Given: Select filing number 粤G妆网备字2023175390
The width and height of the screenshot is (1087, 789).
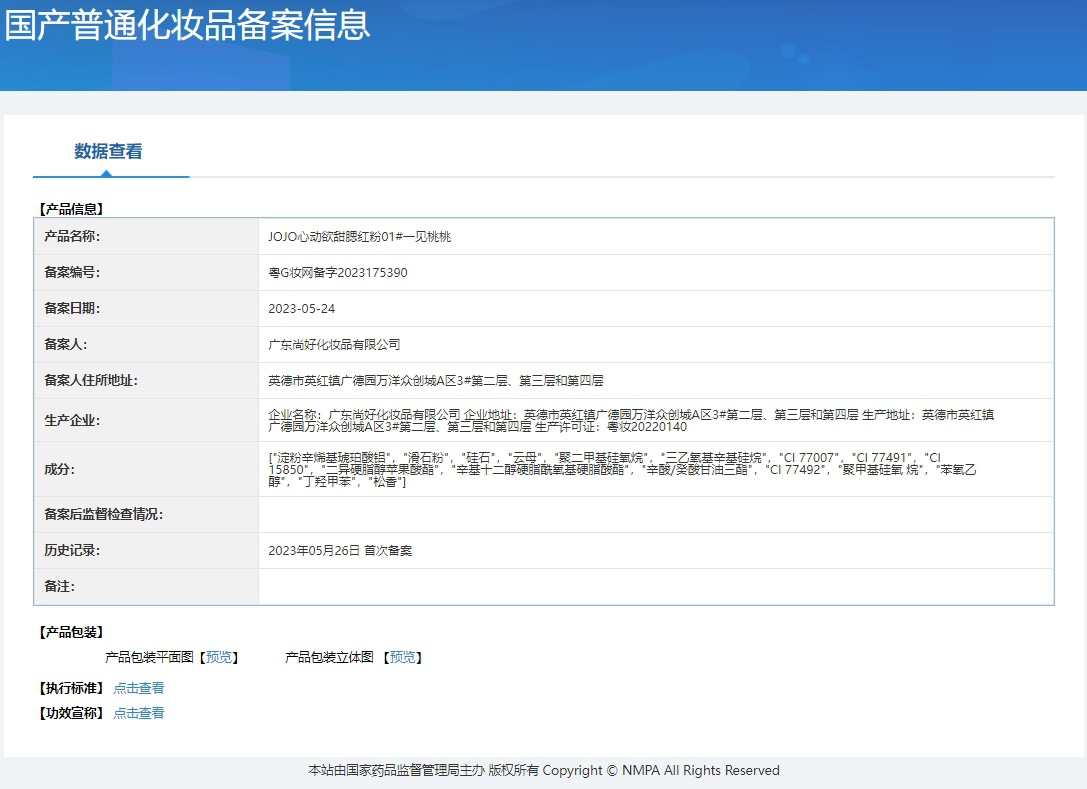Looking at the screenshot, I should tap(338, 273).
